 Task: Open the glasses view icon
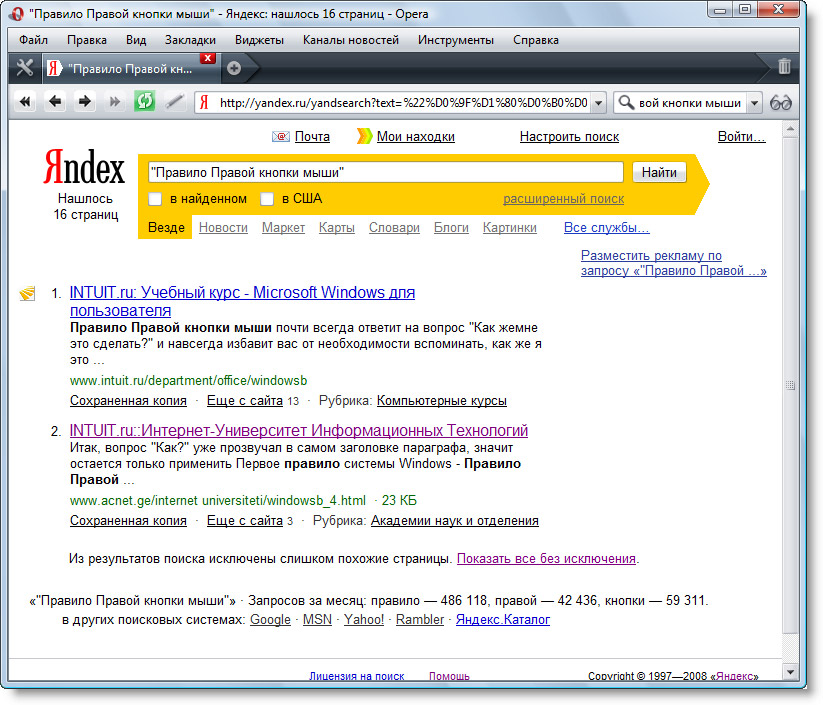[x=780, y=102]
